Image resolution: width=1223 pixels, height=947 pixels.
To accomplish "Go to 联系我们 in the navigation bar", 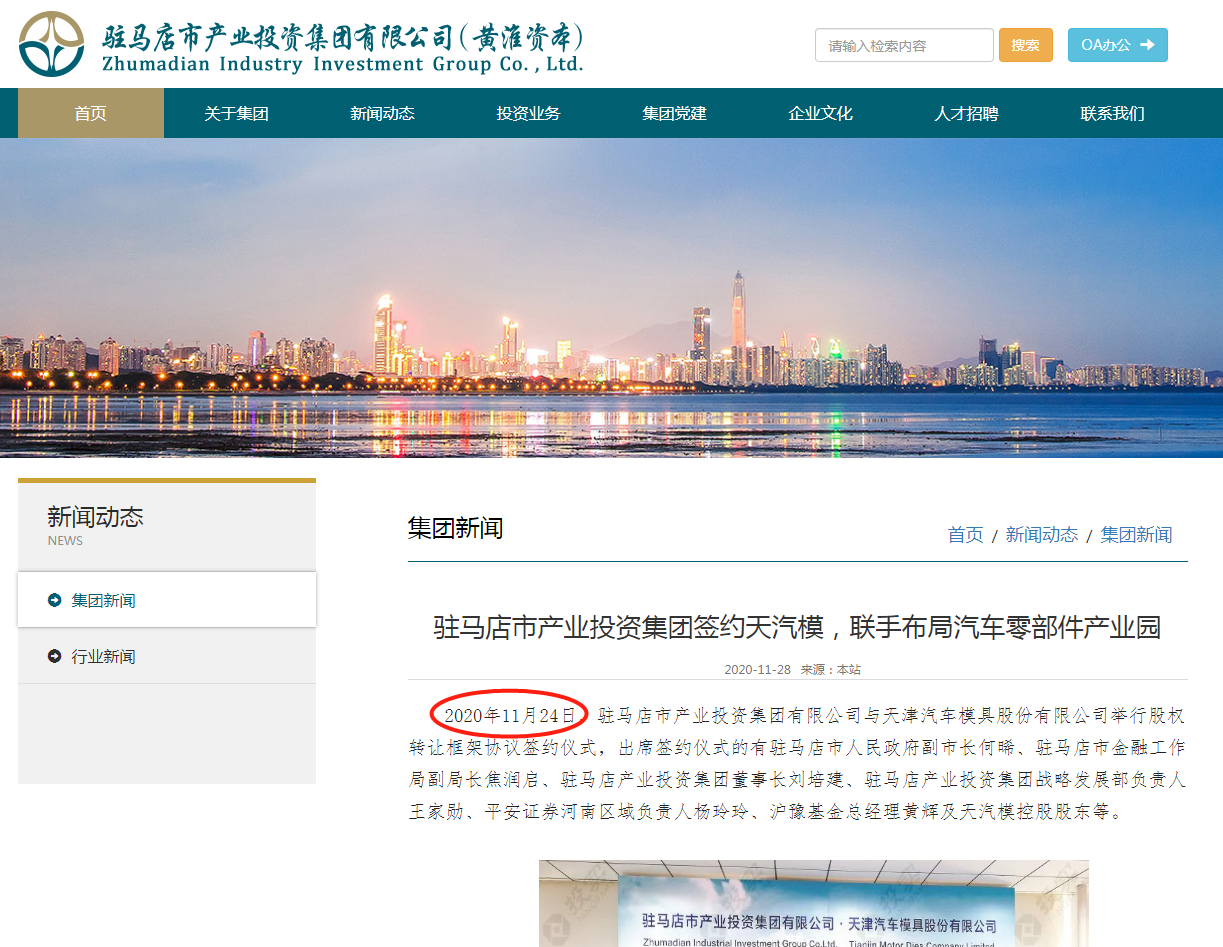I will tap(1112, 113).
